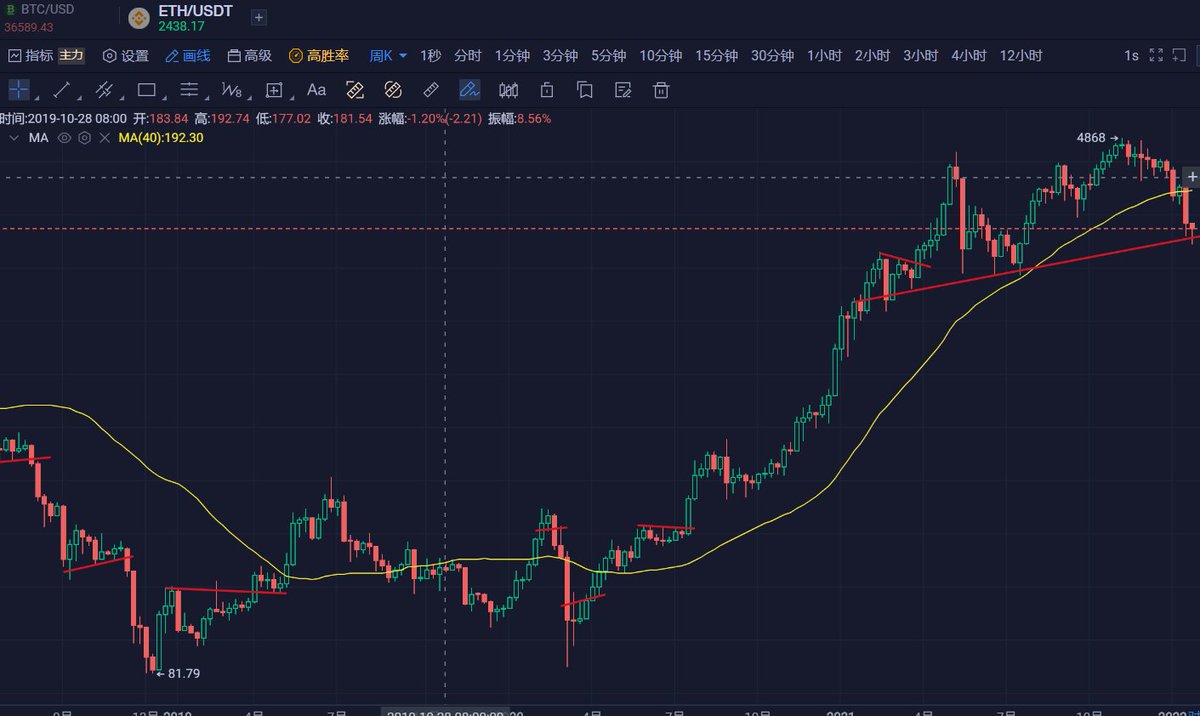Image resolution: width=1200 pixels, height=716 pixels.
Task: Select the 30分钟 interval
Action: pos(772,56)
